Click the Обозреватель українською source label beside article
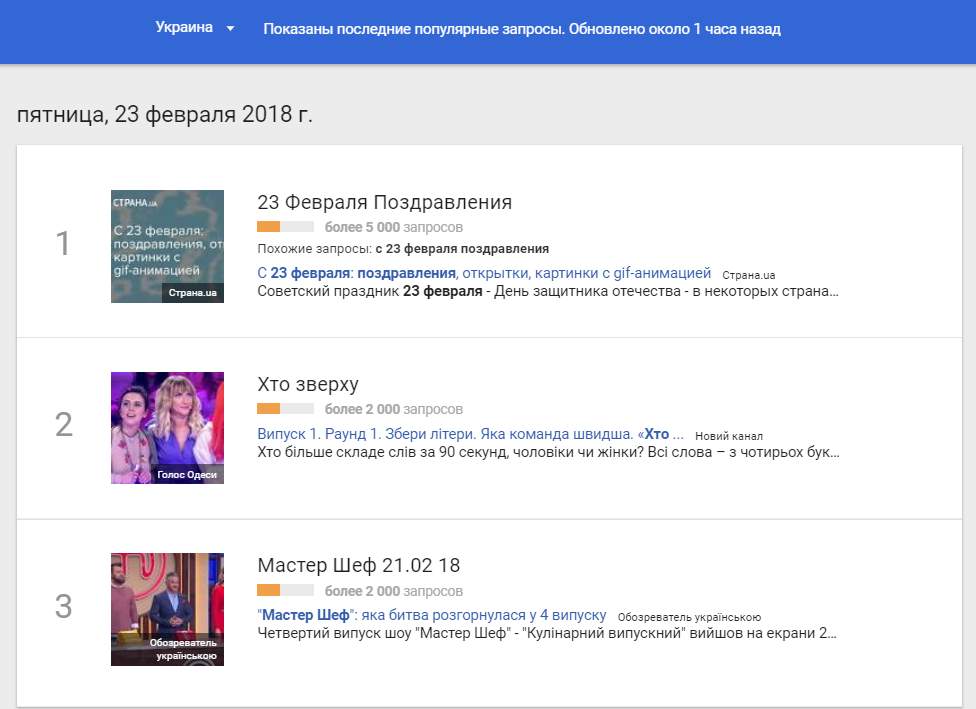976x709 pixels. tap(689, 617)
